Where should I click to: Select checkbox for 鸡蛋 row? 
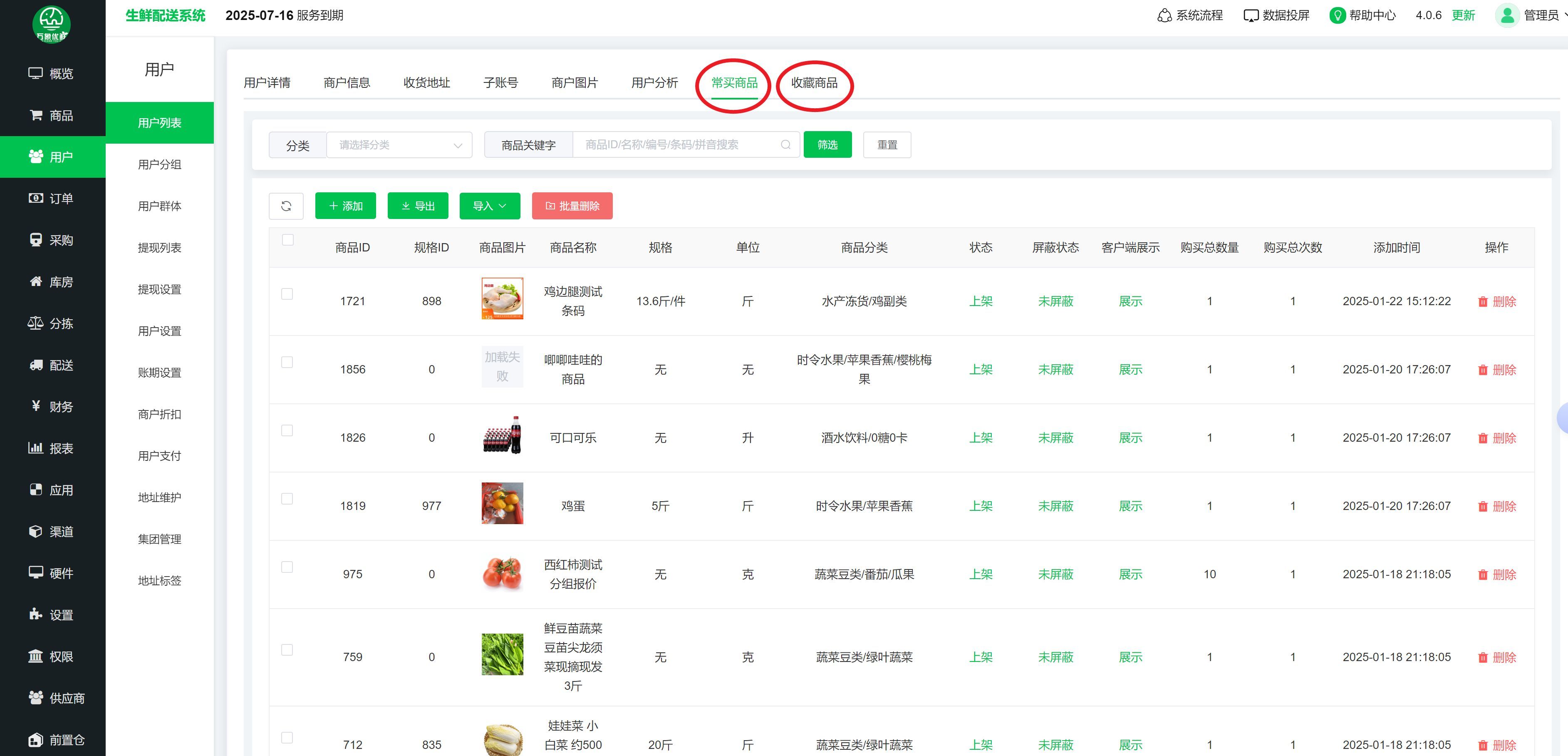pos(287,499)
